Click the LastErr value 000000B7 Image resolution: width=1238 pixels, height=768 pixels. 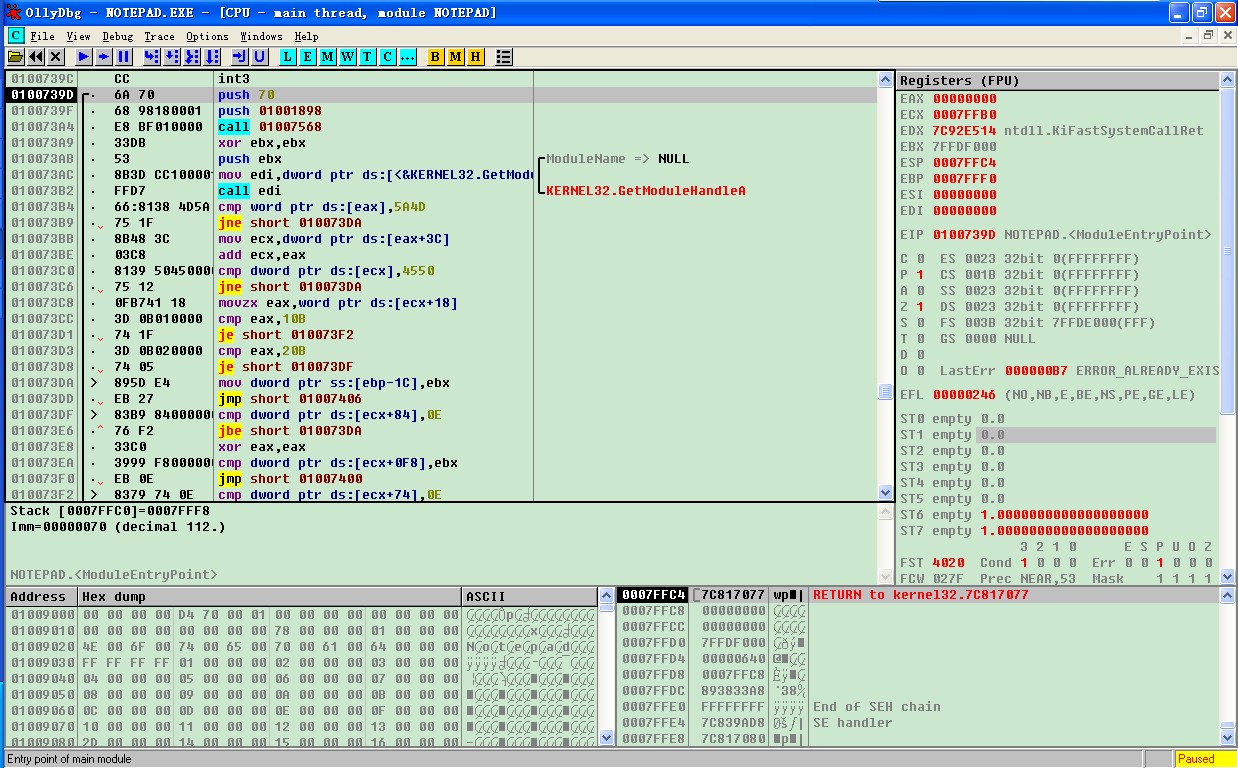tap(1037, 371)
